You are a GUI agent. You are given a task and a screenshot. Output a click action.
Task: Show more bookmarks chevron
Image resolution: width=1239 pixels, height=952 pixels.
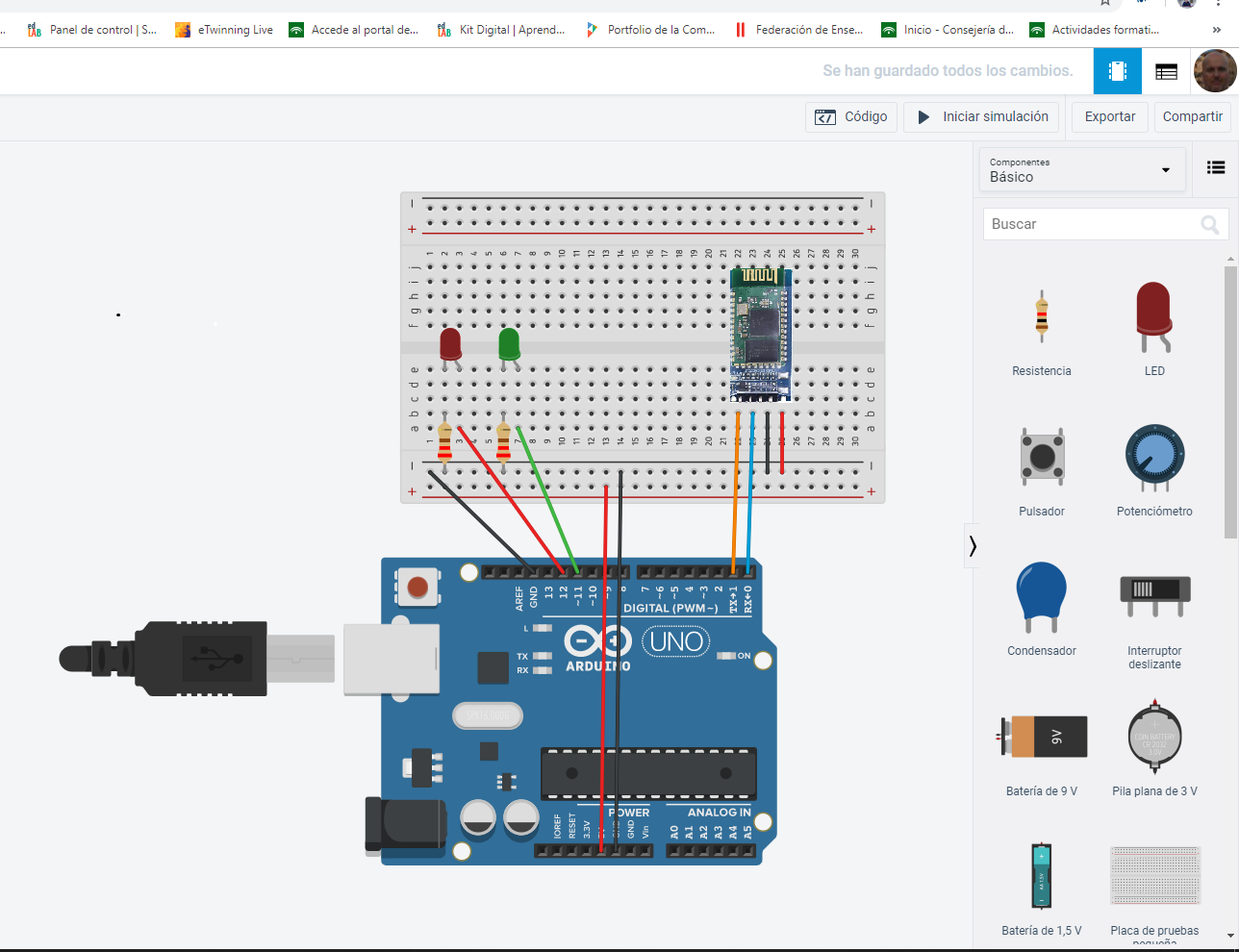tap(1217, 30)
